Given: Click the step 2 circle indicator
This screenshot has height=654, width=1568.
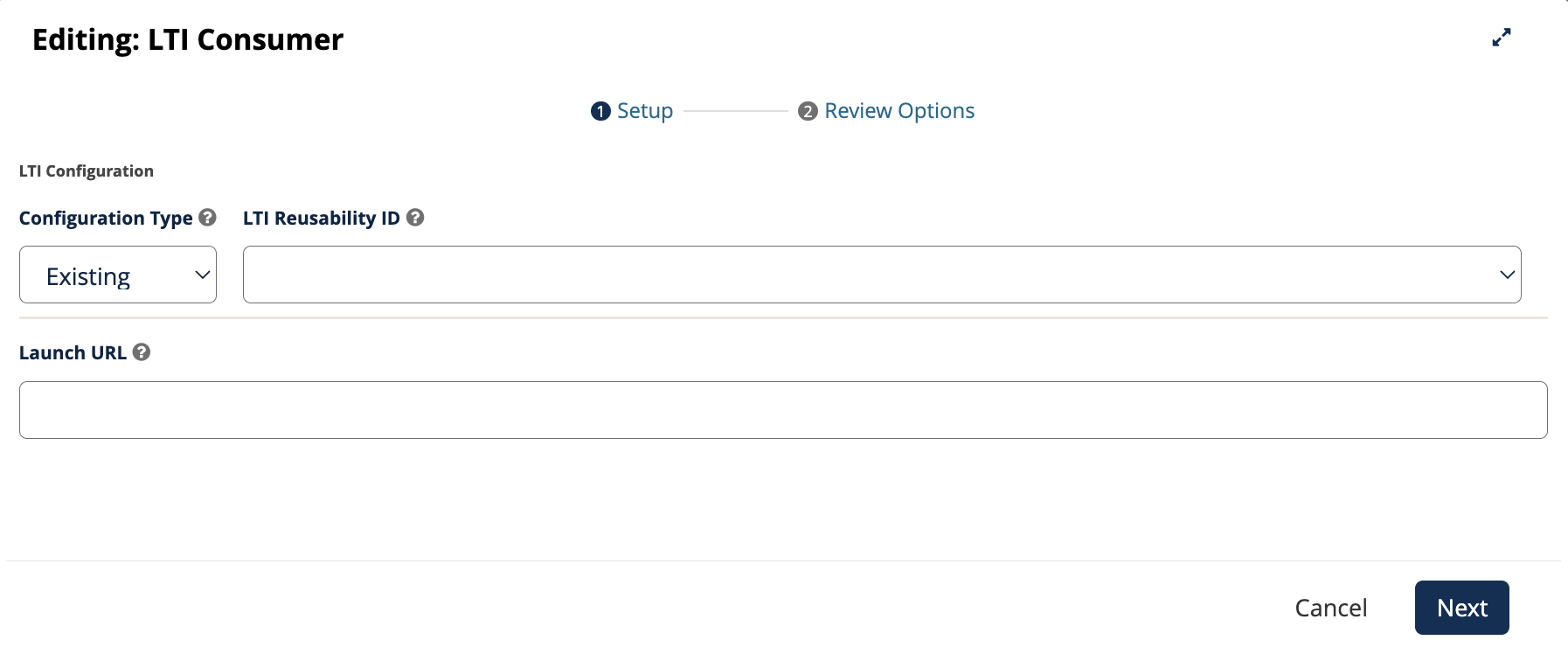Looking at the screenshot, I should click(808, 111).
